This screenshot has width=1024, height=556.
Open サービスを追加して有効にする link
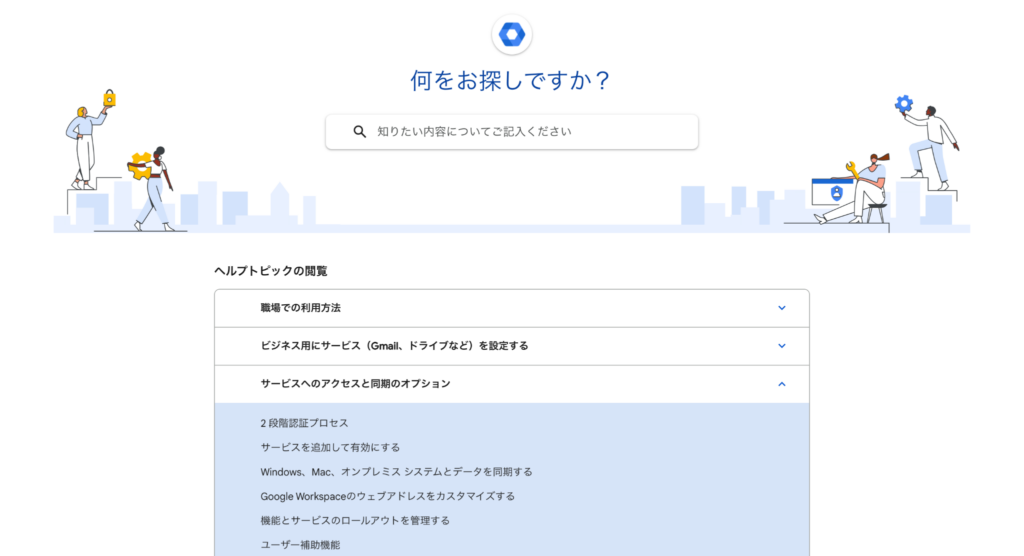click(x=330, y=447)
